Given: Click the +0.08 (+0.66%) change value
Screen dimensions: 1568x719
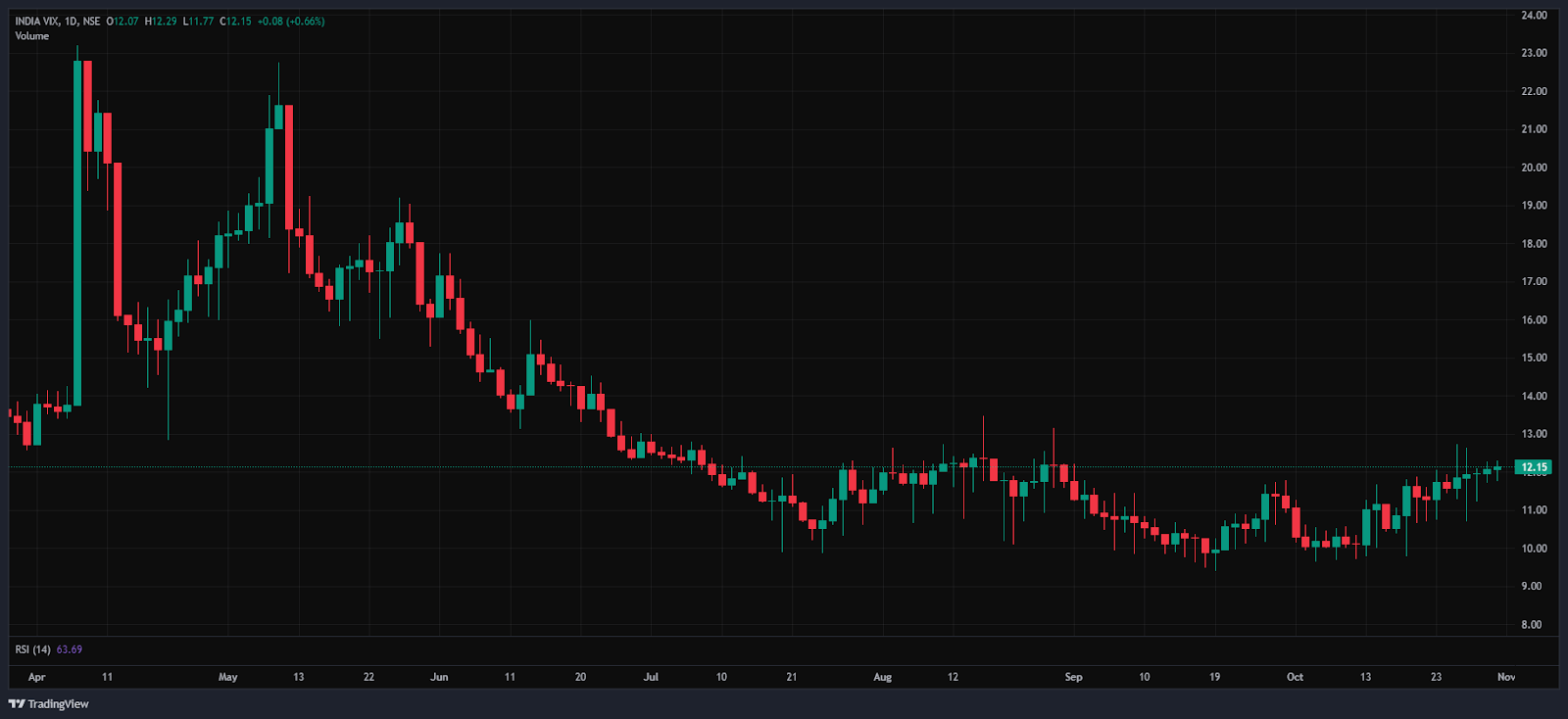Looking at the screenshot, I should tap(291, 22).
